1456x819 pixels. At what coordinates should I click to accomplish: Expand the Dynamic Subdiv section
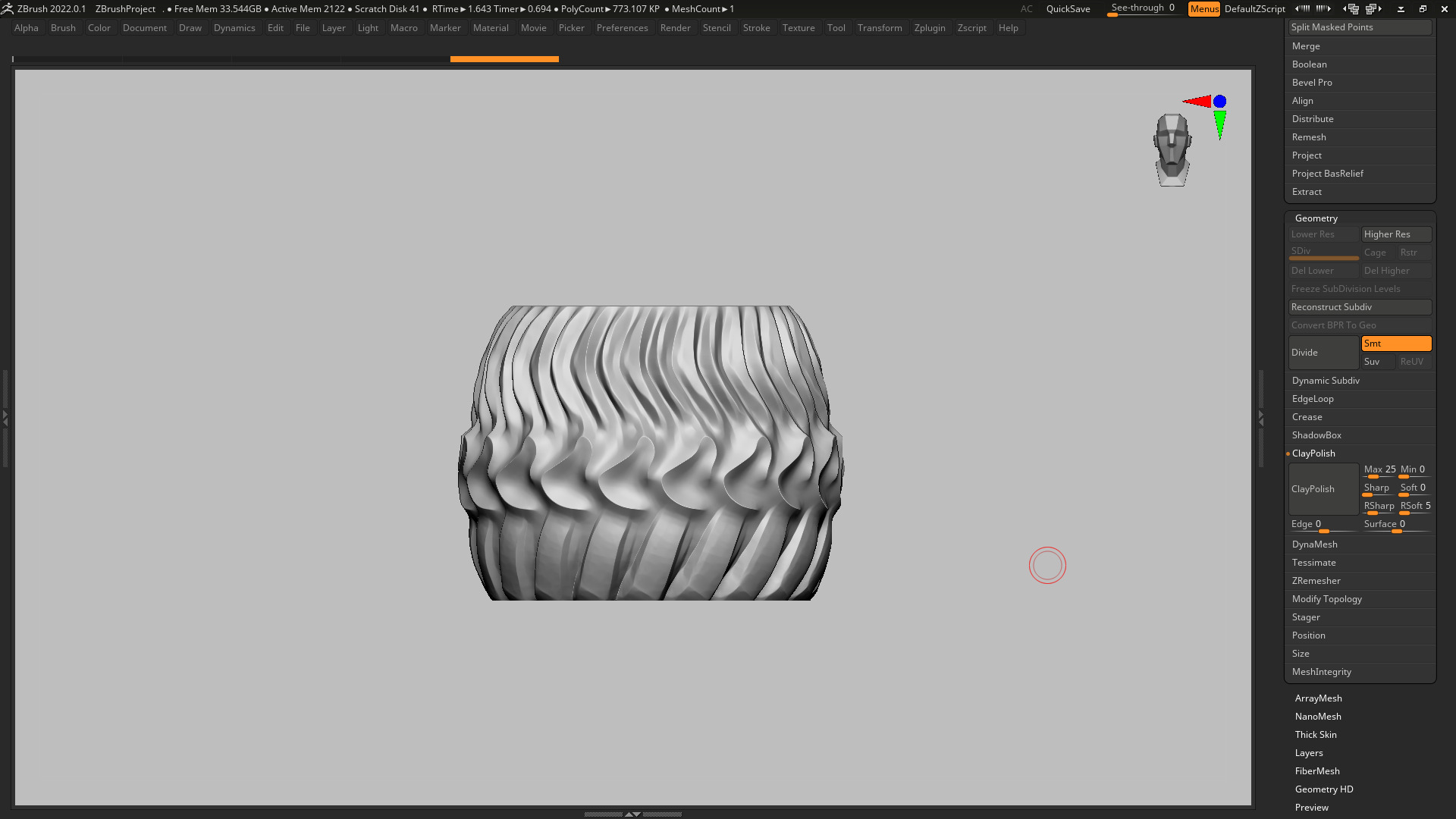[x=1326, y=381]
